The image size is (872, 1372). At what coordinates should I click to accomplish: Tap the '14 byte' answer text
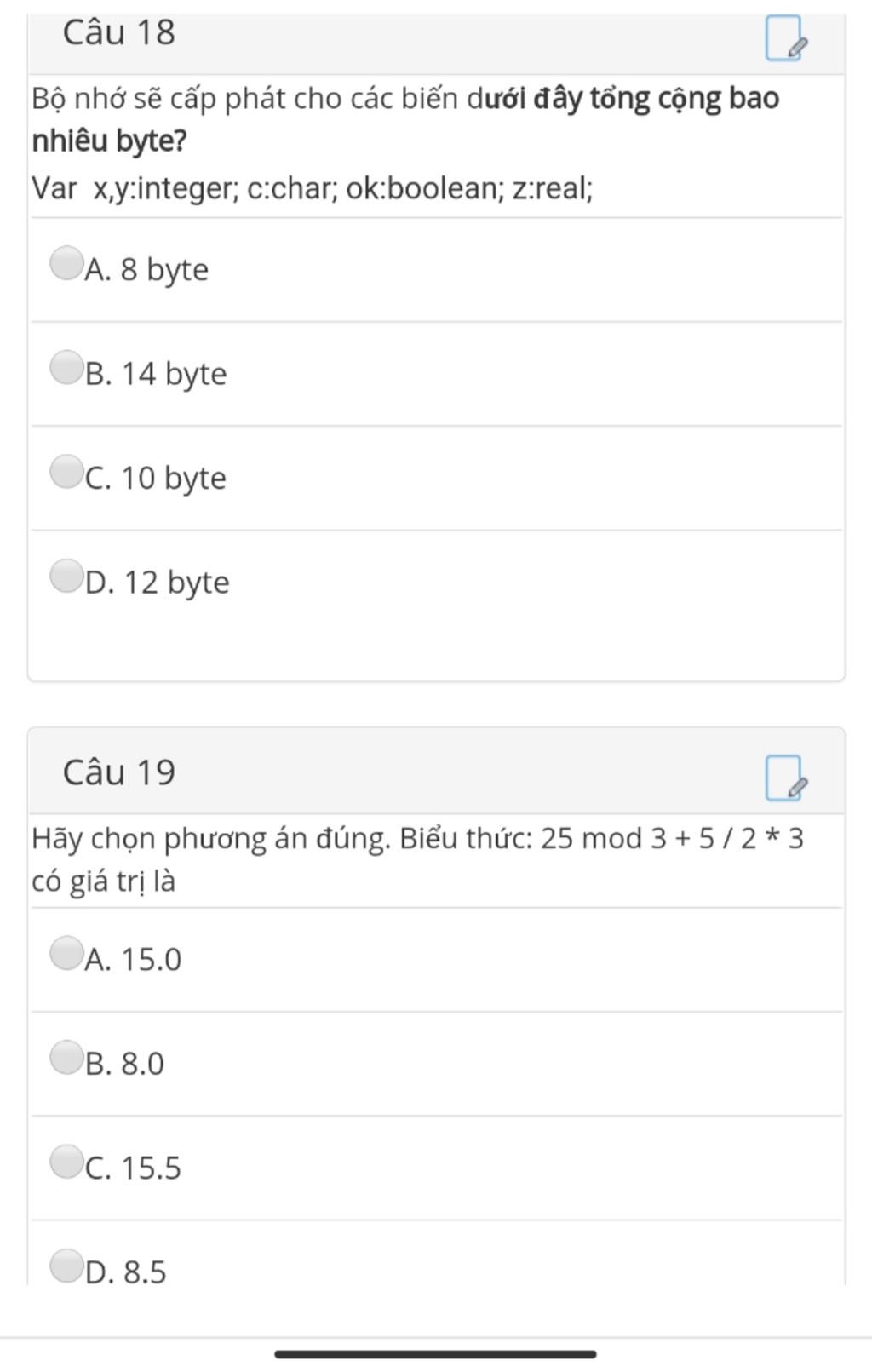175,375
